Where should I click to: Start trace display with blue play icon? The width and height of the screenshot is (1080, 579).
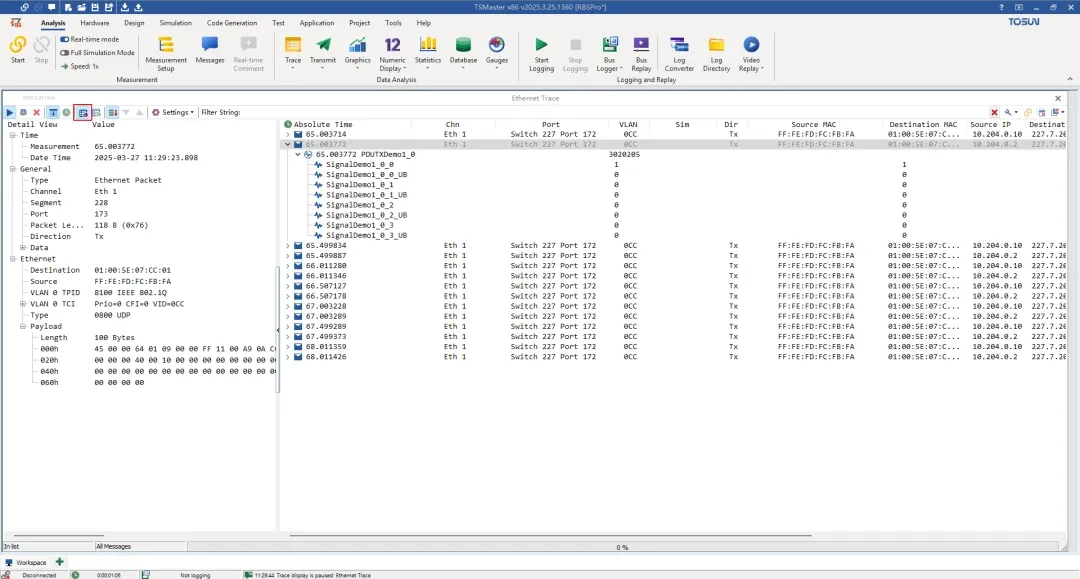click(x=12, y=112)
